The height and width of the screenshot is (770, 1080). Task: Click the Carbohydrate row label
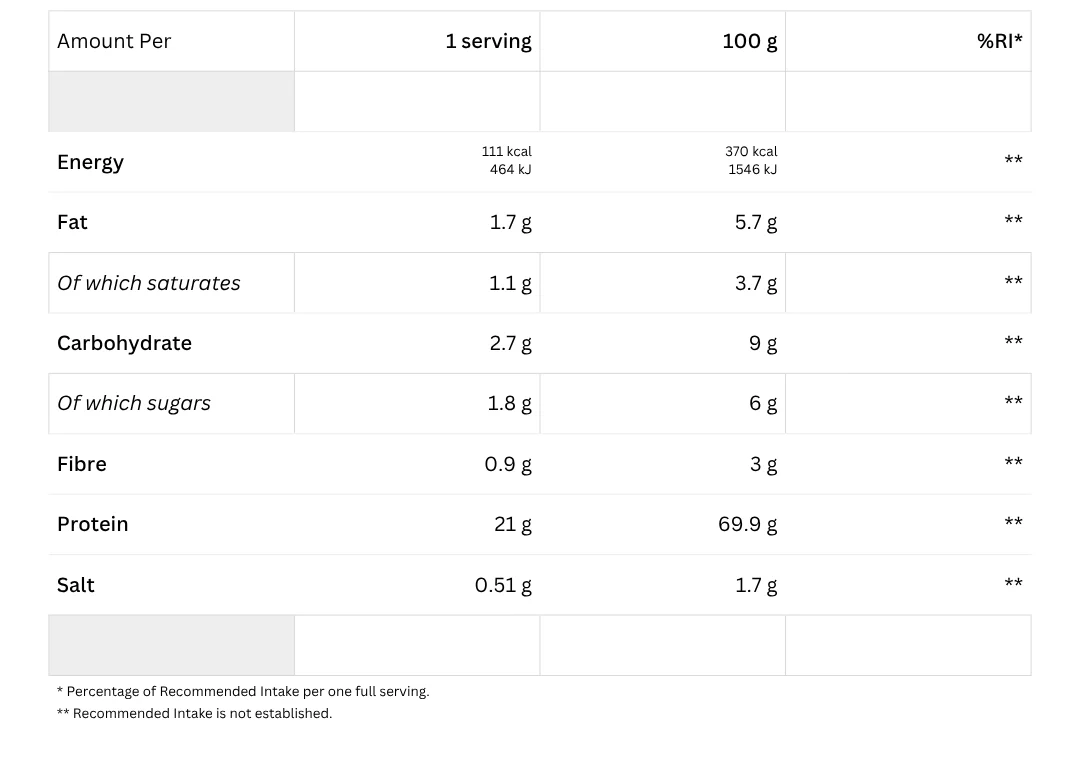(x=124, y=343)
